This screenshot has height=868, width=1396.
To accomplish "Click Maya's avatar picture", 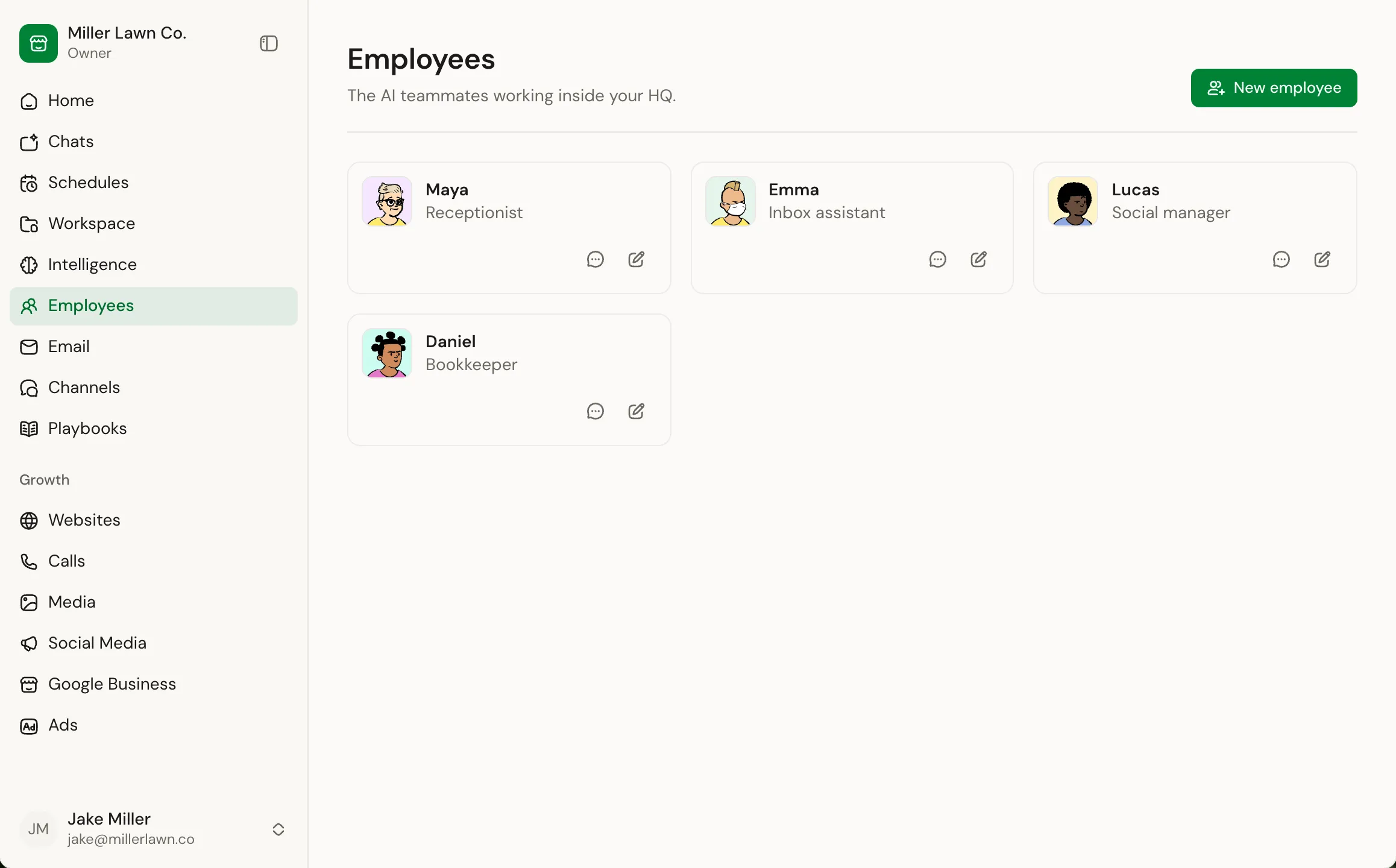I will (x=387, y=201).
